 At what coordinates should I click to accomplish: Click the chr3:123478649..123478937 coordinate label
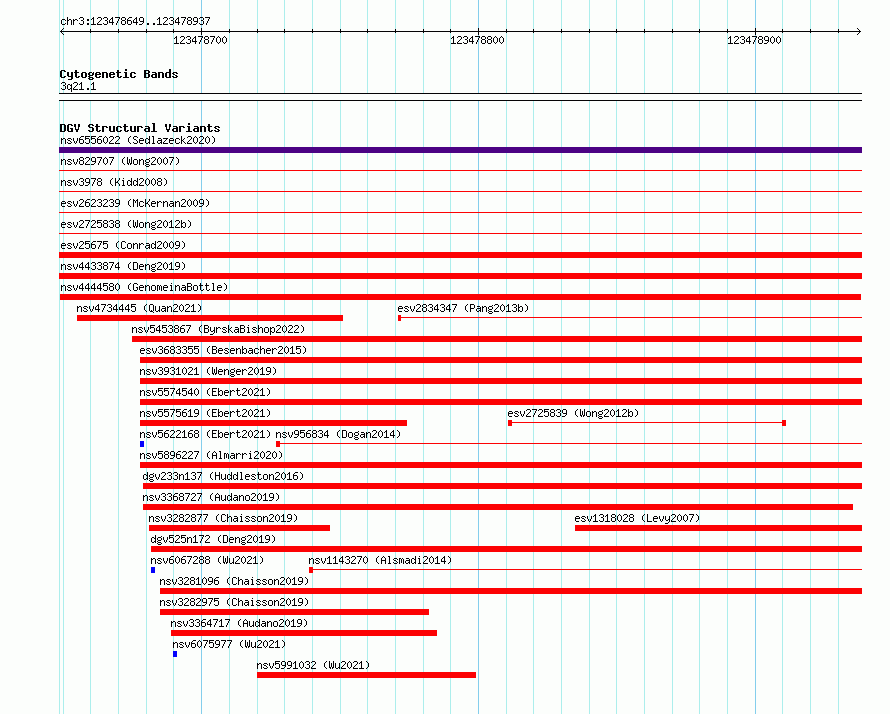[135, 22]
